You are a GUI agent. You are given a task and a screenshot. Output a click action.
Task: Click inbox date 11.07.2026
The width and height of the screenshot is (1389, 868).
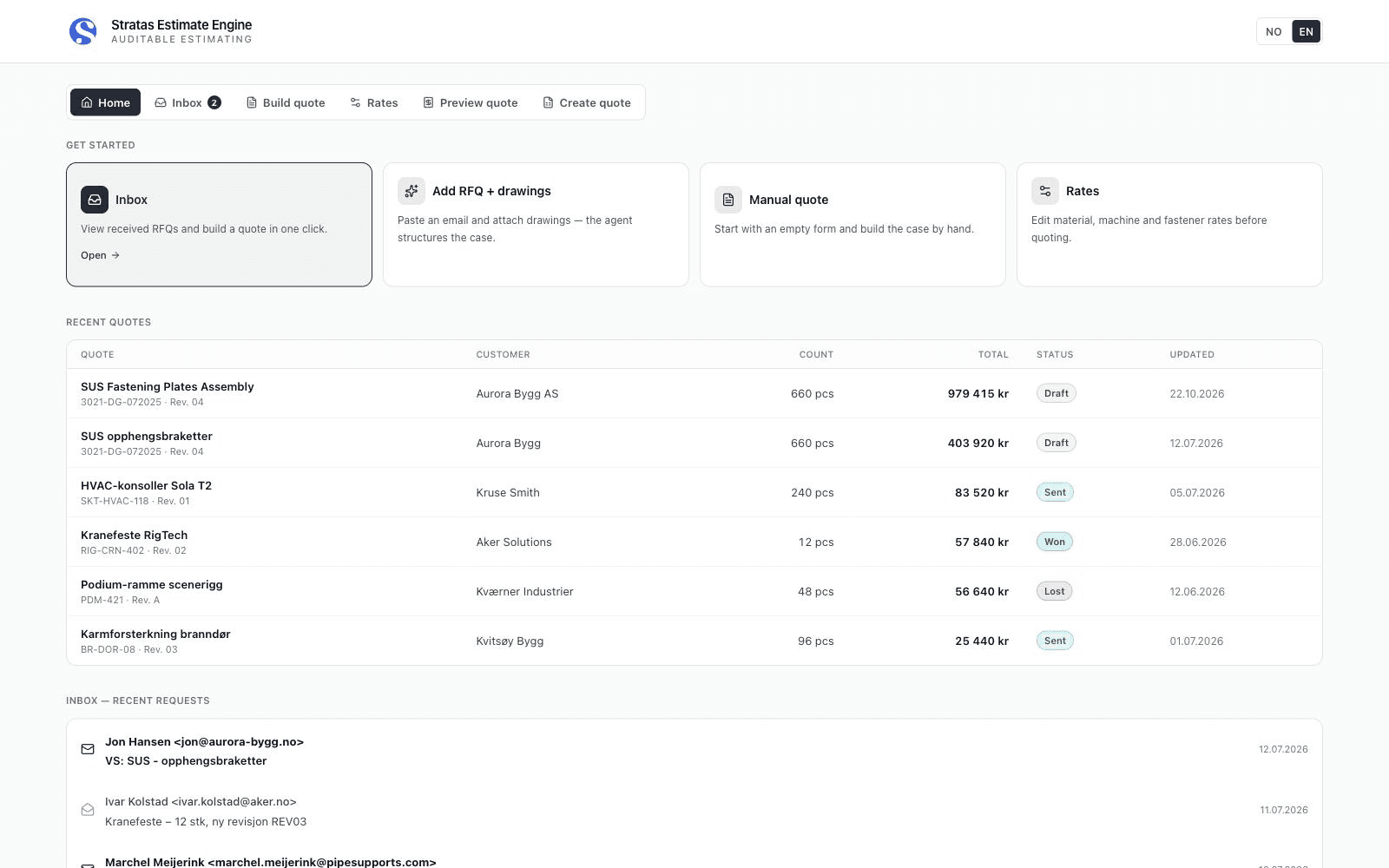click(x=1284, y=811)
